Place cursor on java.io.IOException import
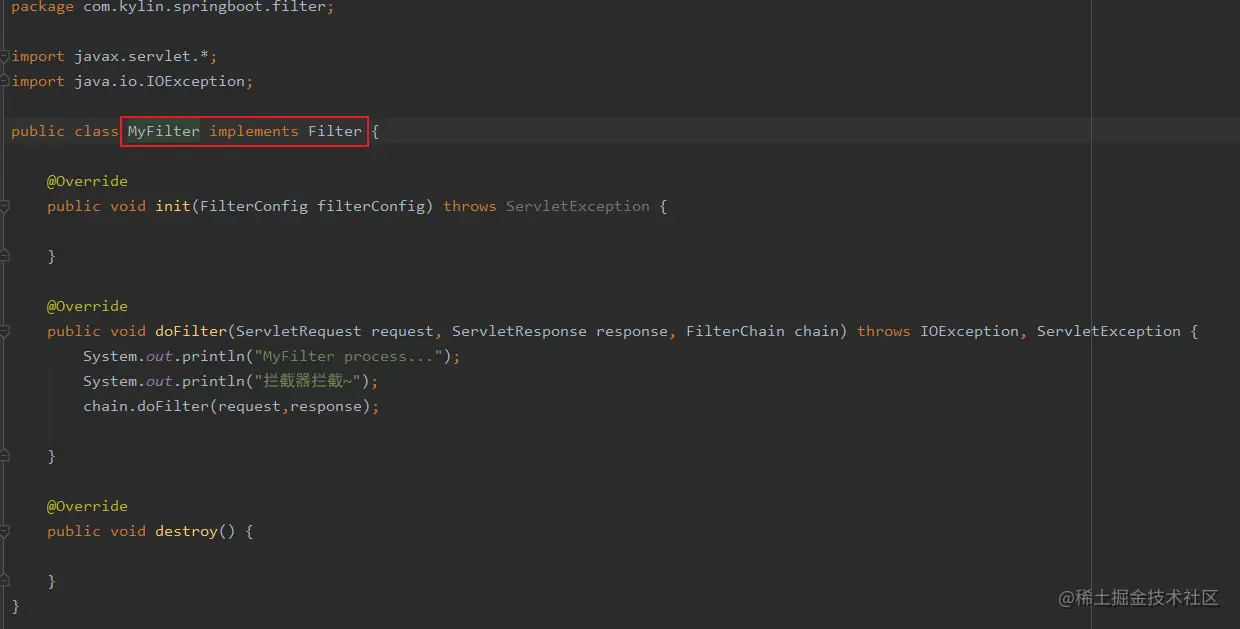This screenshot has height=629, width=1240. pos(160,81)
